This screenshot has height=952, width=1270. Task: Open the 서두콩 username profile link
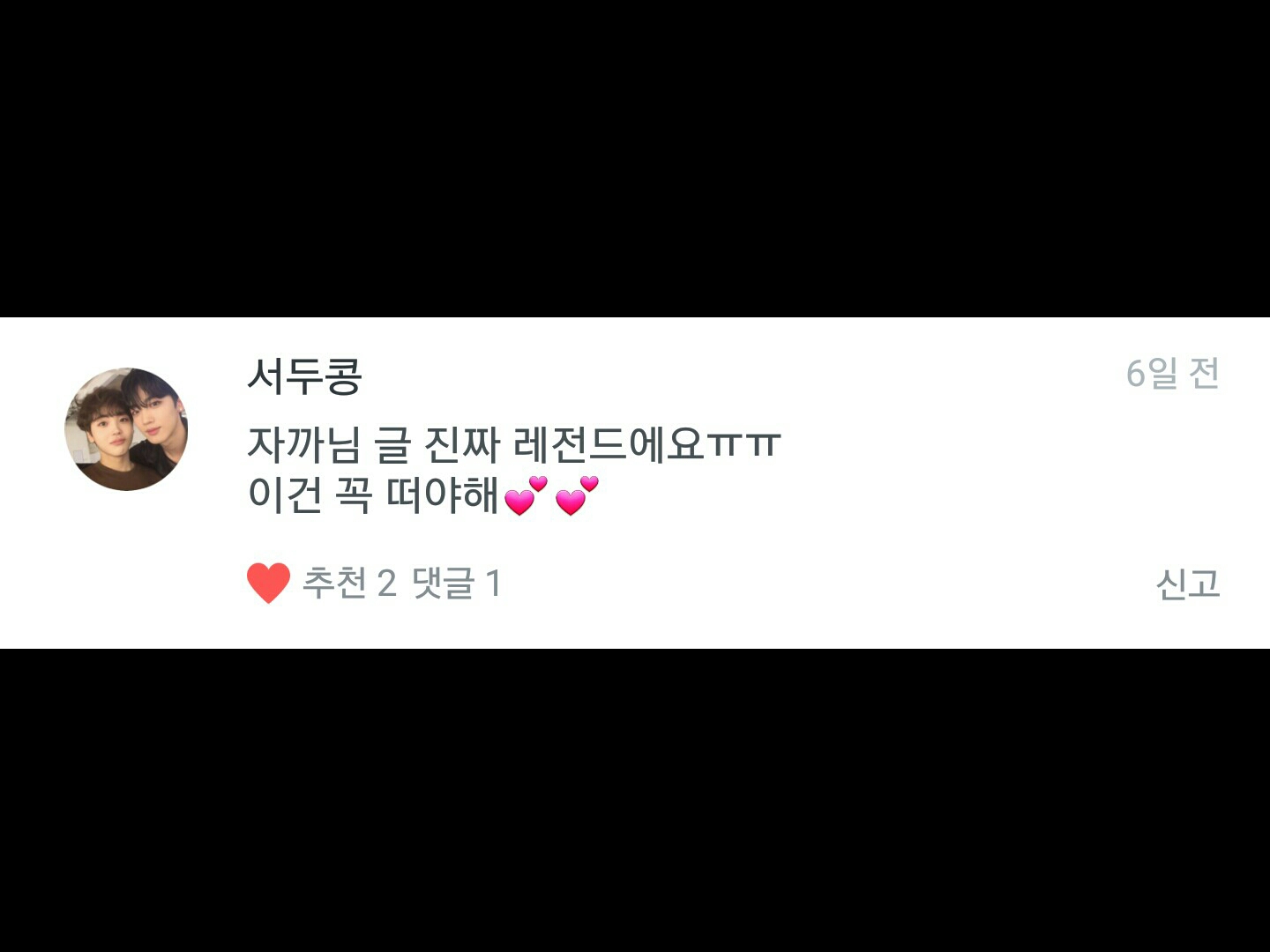pos(305,376)
